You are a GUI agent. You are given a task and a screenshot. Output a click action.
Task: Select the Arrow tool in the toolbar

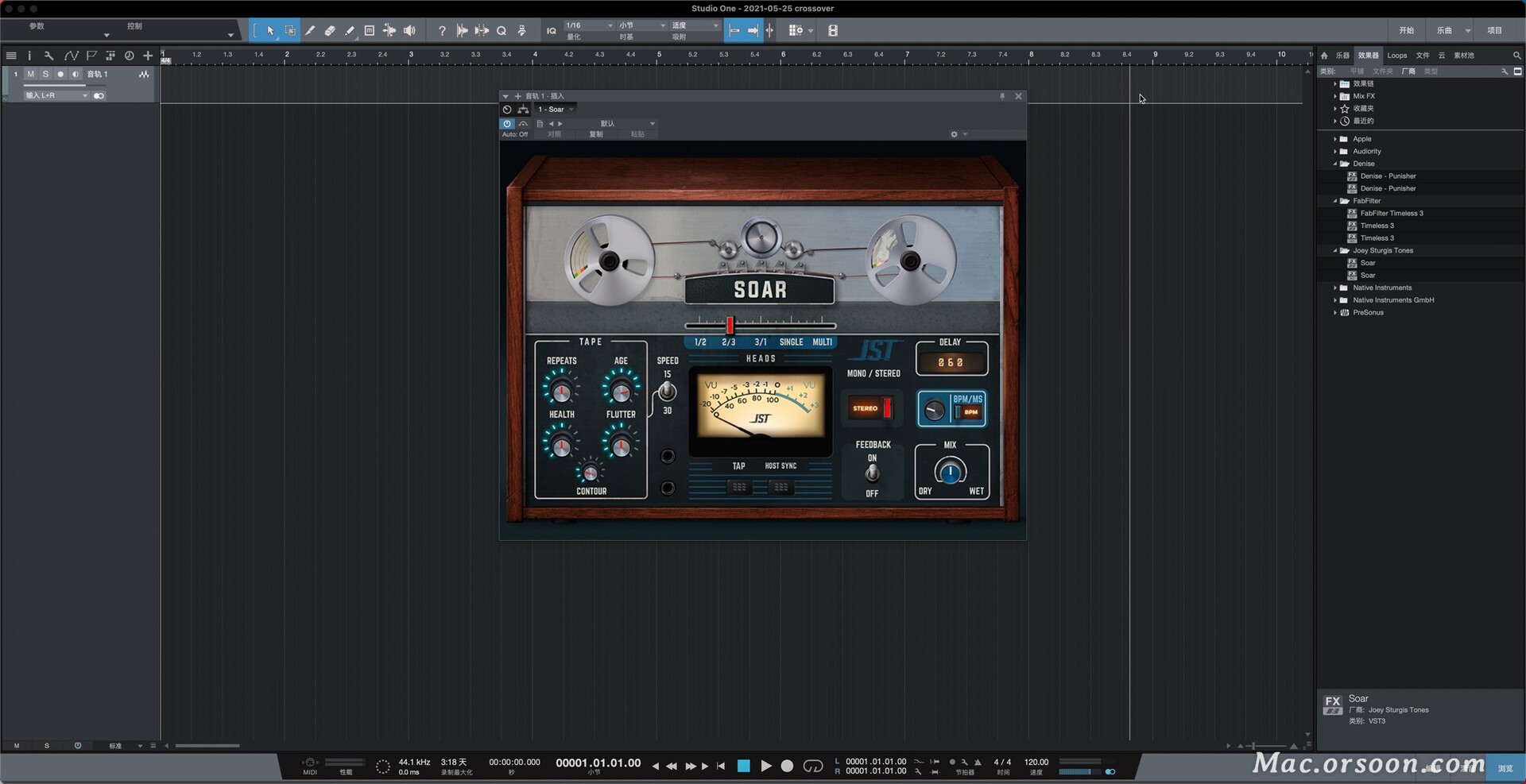(270, 31)
